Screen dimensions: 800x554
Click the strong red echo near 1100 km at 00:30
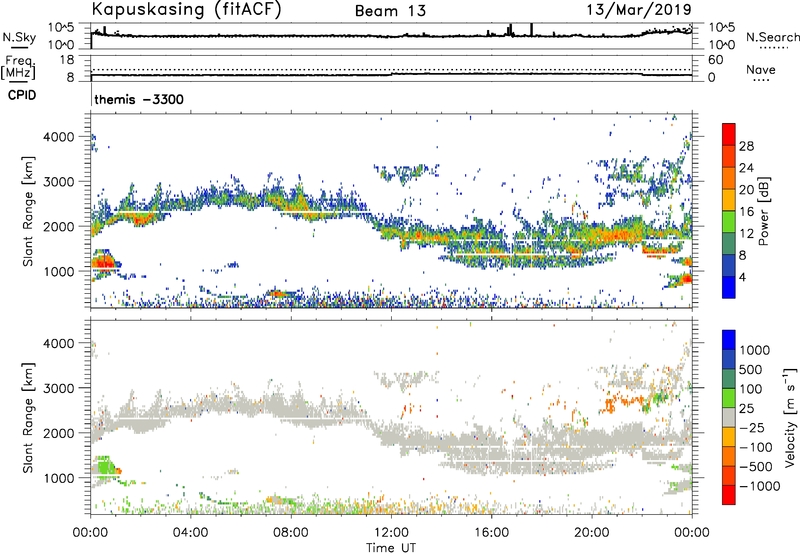(x=104, y=263)
